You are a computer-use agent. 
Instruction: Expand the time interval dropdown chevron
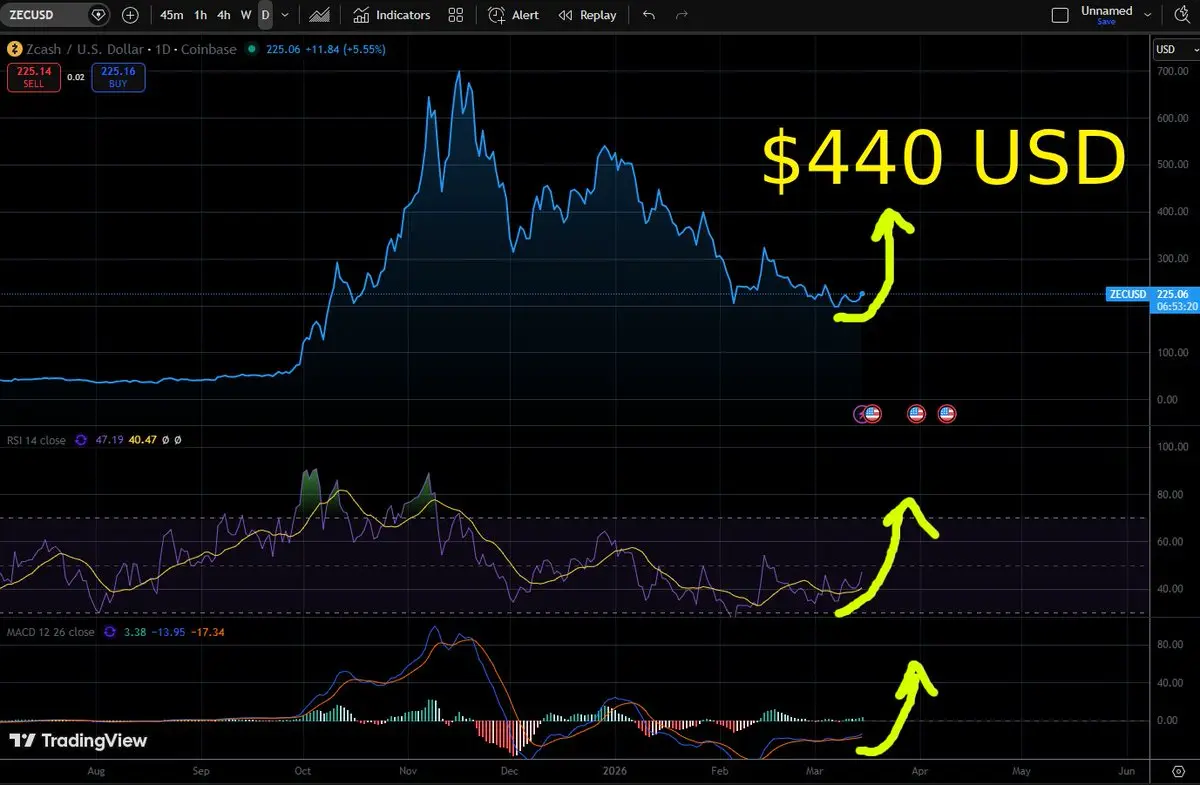285,15
